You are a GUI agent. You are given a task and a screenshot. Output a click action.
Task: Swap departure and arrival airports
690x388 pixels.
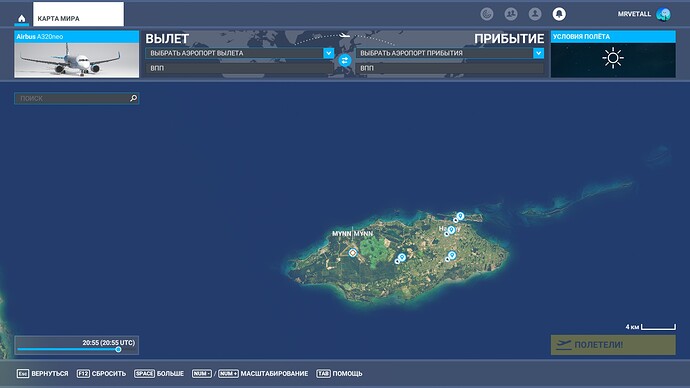pyautogui.click(x=345, y=60)
